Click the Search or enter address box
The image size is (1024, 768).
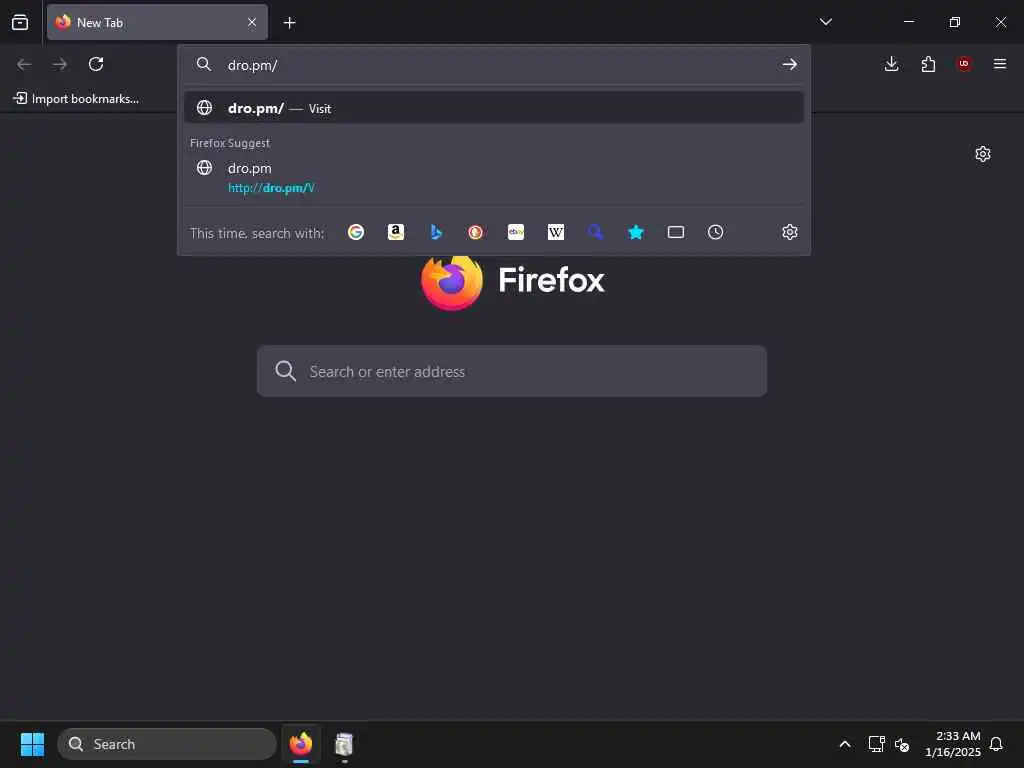tap(512, 371)
